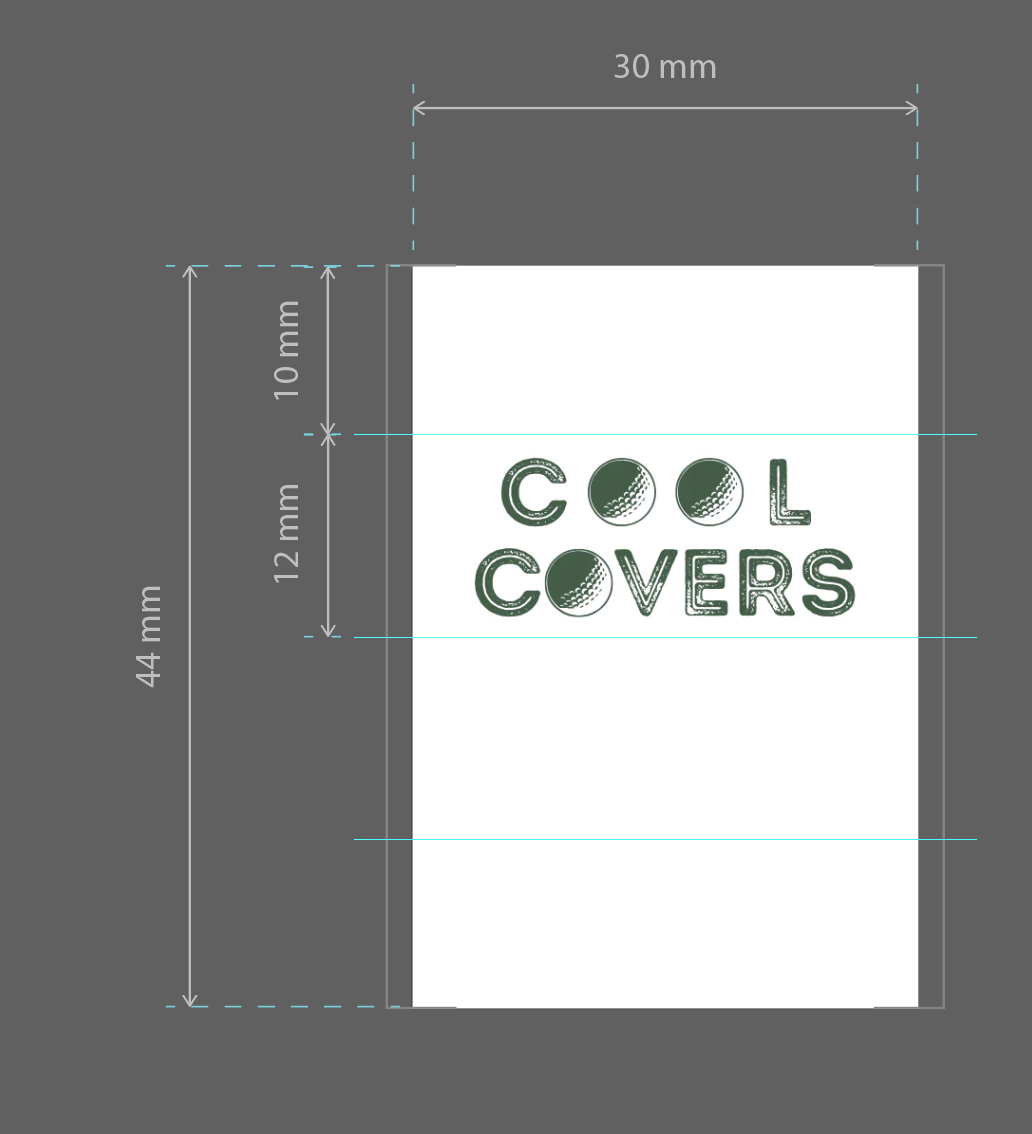This screenshot has height=1134, width=1032.
Task: Select the 10 mm measurement text
Action: point(287,350)
